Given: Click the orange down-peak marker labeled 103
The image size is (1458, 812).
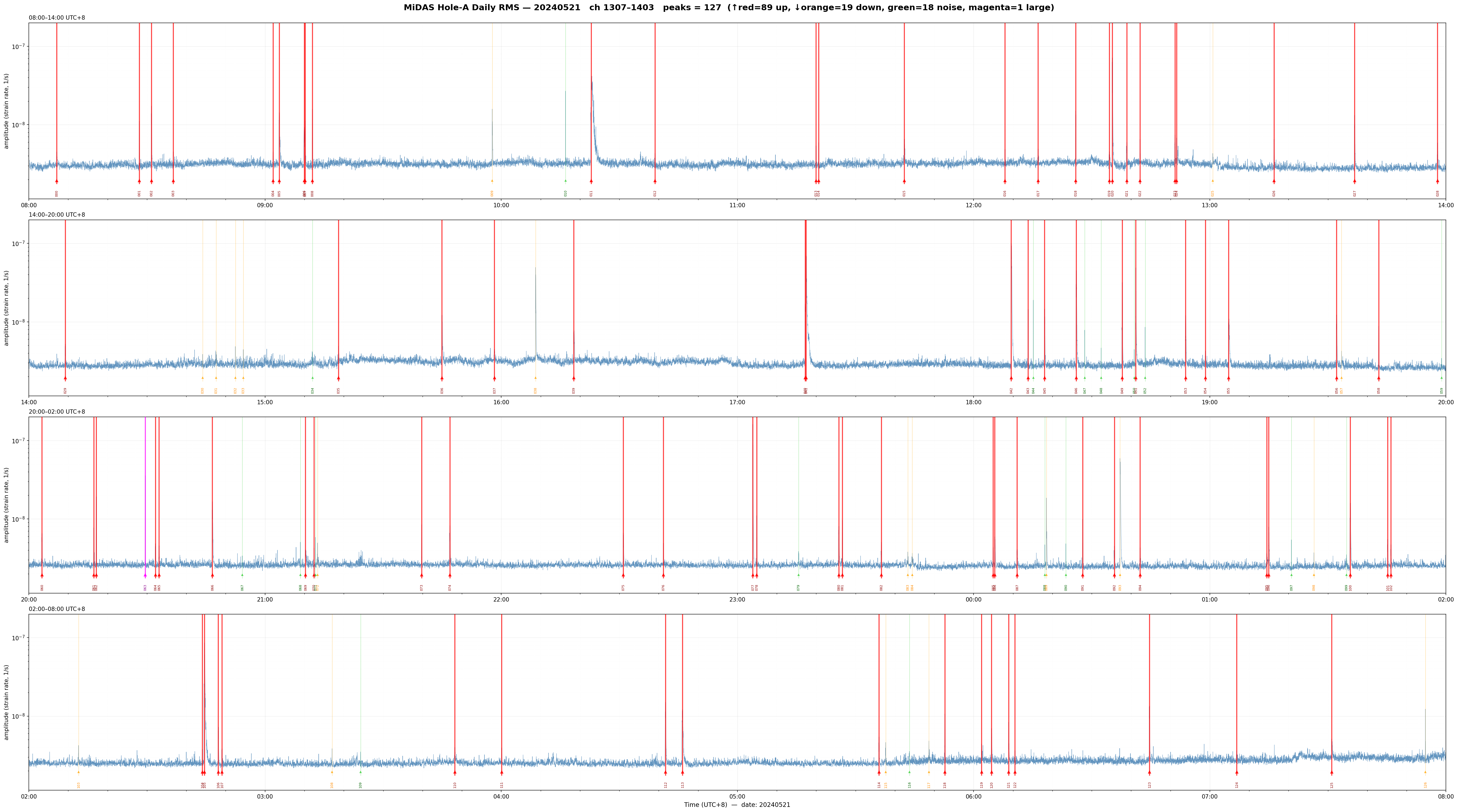Looking at the screenshot, I should click(x=79, y=772).
